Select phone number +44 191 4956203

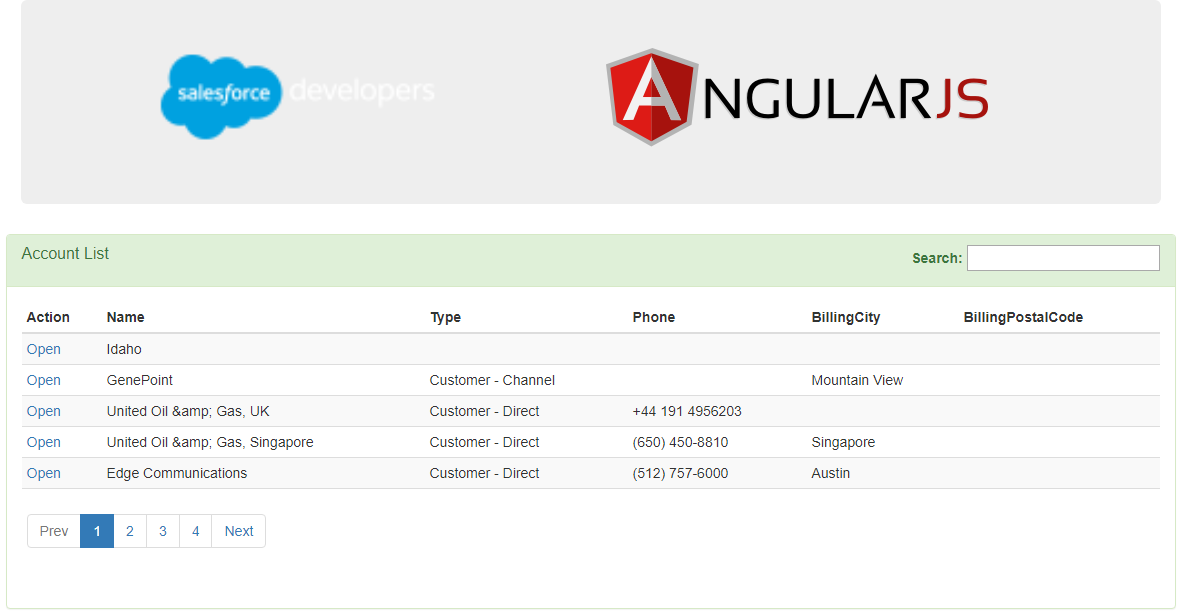point(687,411)
